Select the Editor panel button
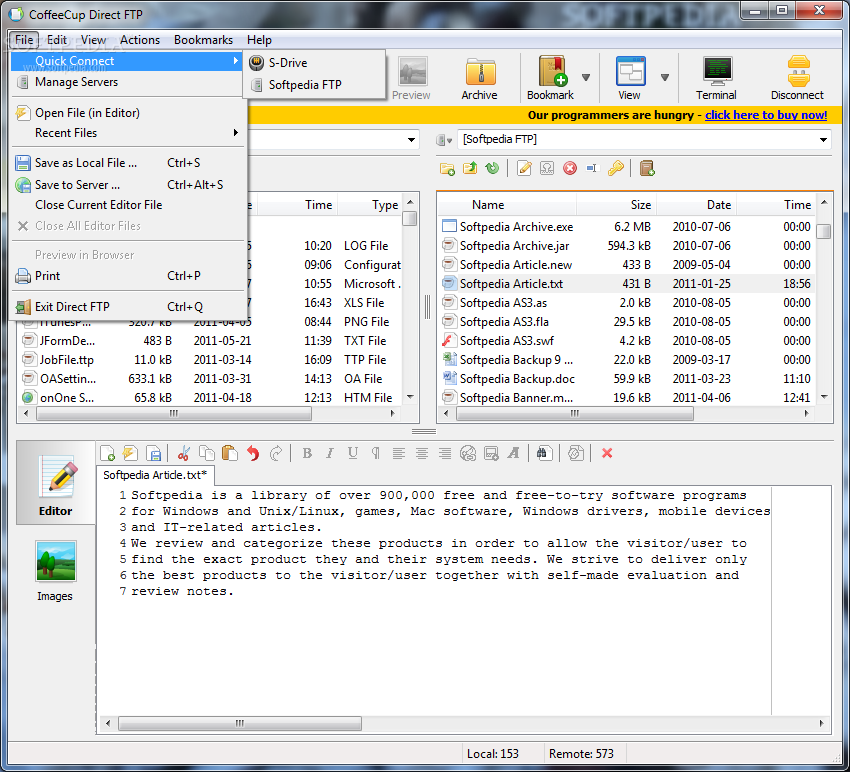The height and width of the screenshot is (772, 850). tap(55, 483)
